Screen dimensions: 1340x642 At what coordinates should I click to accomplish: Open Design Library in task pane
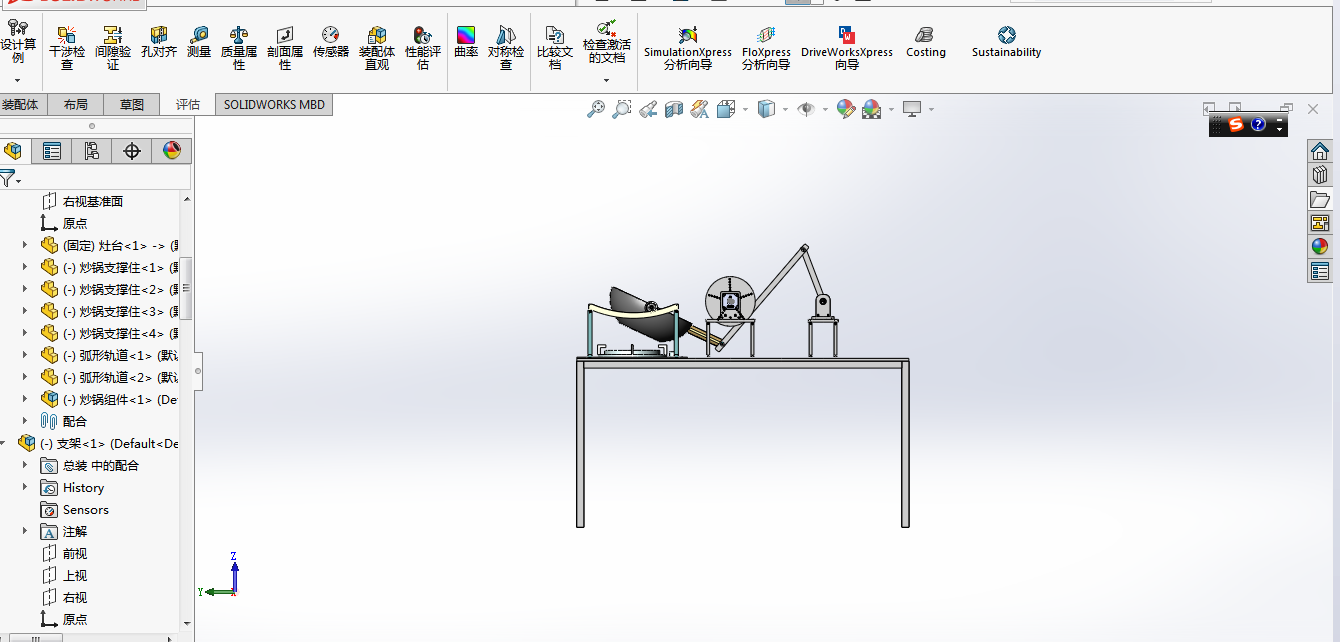[x=1320, y=175]
